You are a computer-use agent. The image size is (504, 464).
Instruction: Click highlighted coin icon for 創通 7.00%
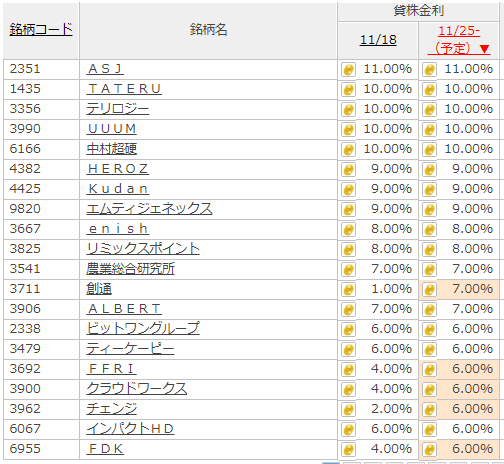(429, 290)
